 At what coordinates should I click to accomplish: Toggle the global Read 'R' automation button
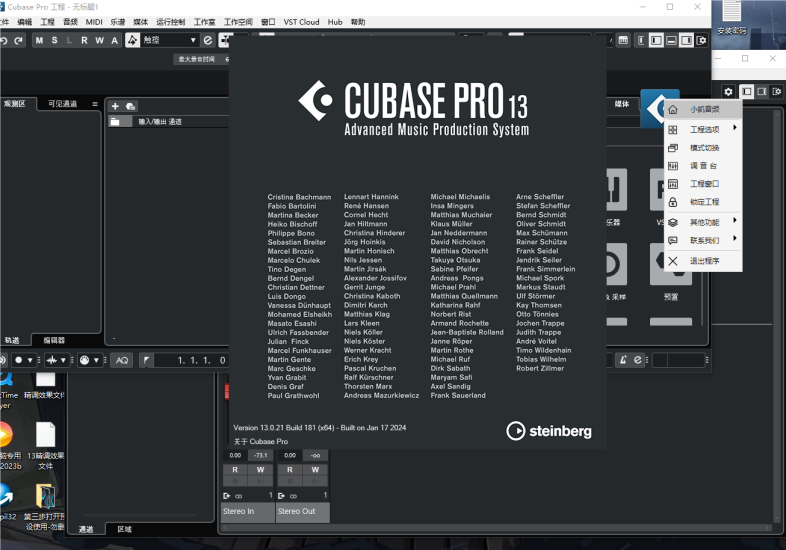click(84, 40)
